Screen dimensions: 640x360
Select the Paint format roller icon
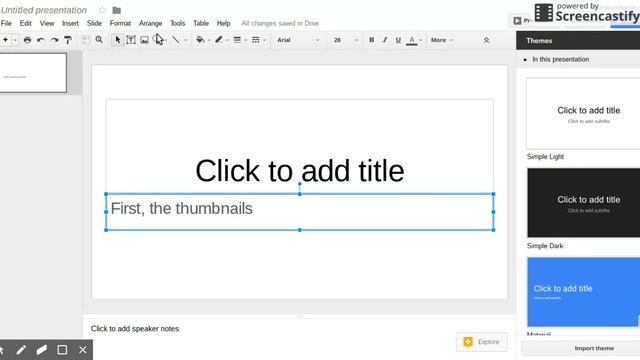coord(68,40)
